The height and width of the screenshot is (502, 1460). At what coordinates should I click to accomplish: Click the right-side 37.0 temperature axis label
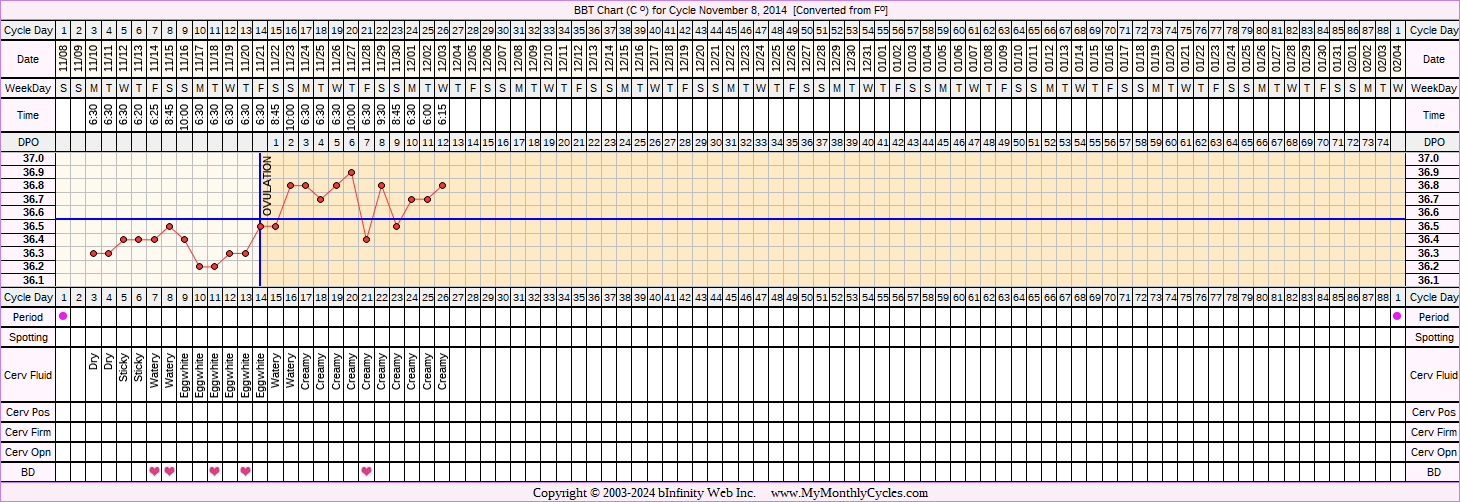coord(1429,159)
